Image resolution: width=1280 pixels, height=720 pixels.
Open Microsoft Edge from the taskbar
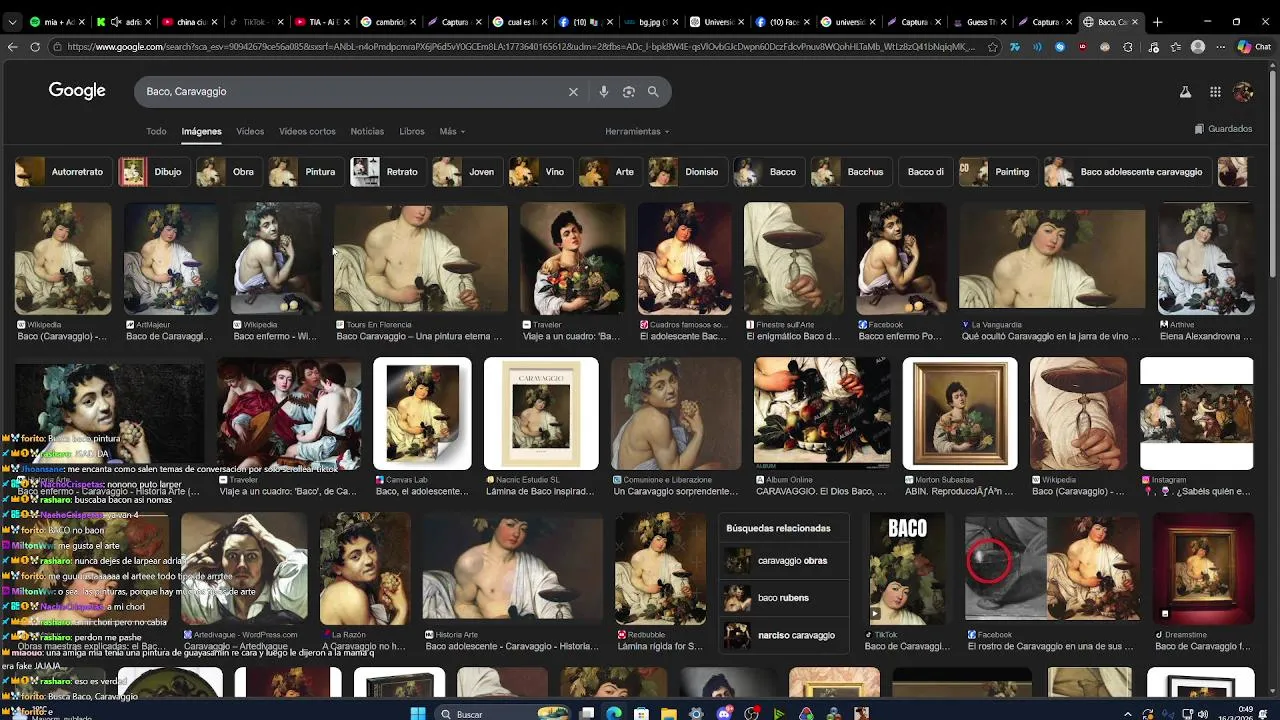coord(614,713)
